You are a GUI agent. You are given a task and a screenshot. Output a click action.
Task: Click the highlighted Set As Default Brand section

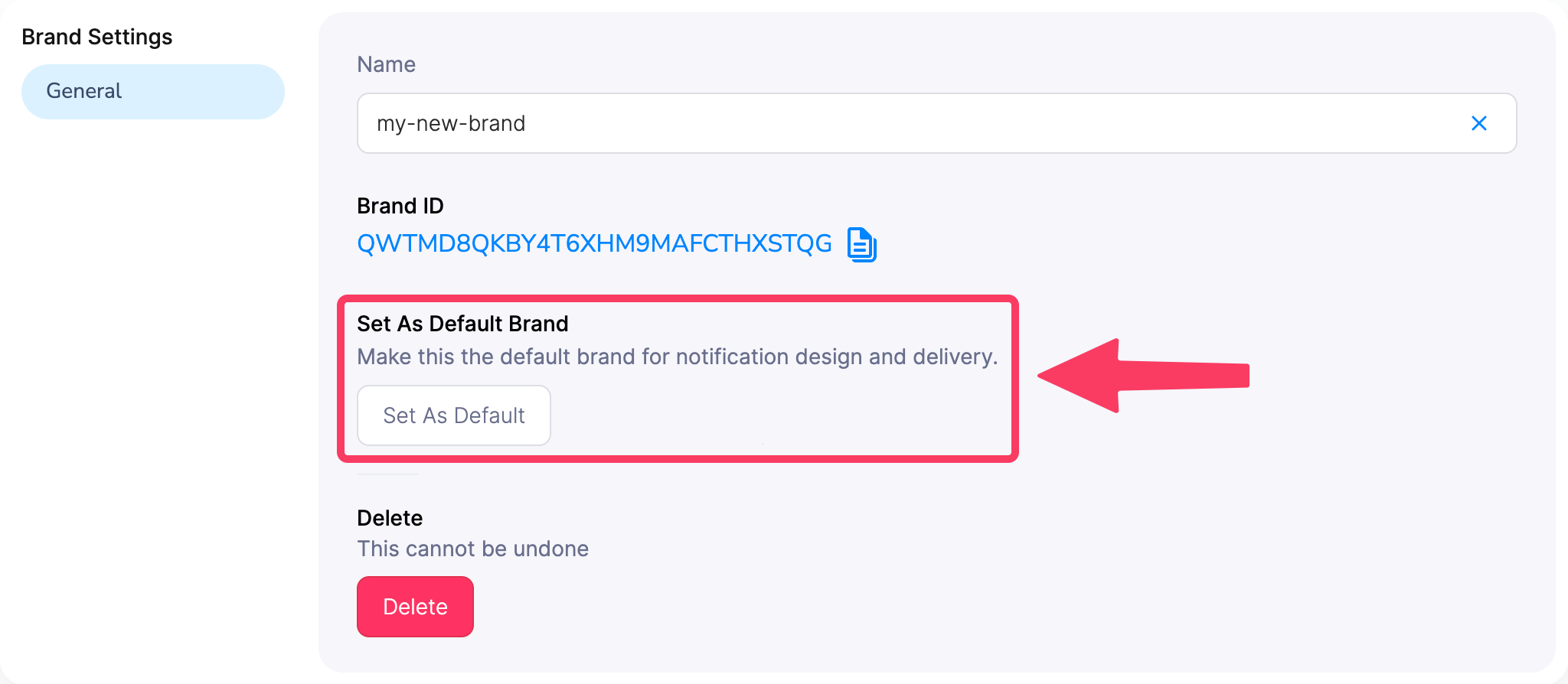(x=678, y=377)
